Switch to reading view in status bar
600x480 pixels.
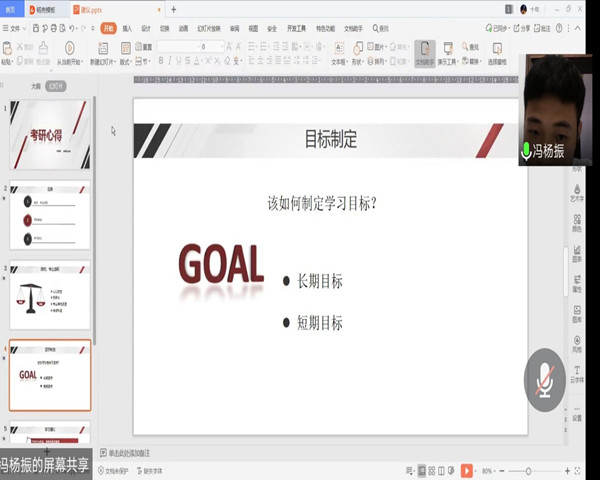point(441,471)
